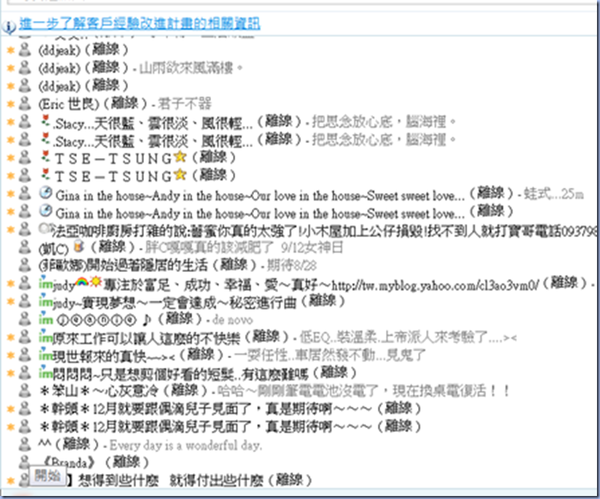The image size is (600, 499).
Task: Select contact ＊笨山＊～心灰意冷
Action: pyautogui.click(x=124, y=391)
